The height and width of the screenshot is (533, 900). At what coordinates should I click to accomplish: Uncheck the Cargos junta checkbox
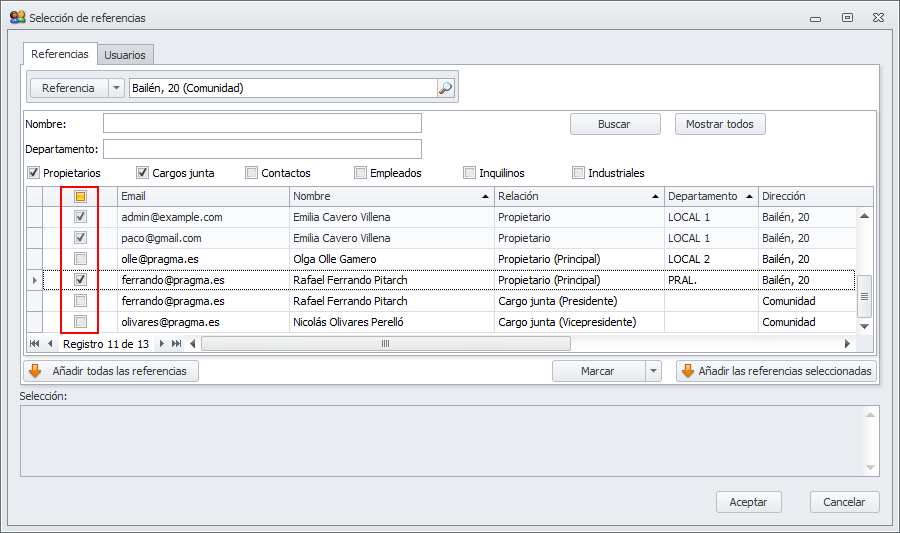pyautogui.click(x=143, y=173)
